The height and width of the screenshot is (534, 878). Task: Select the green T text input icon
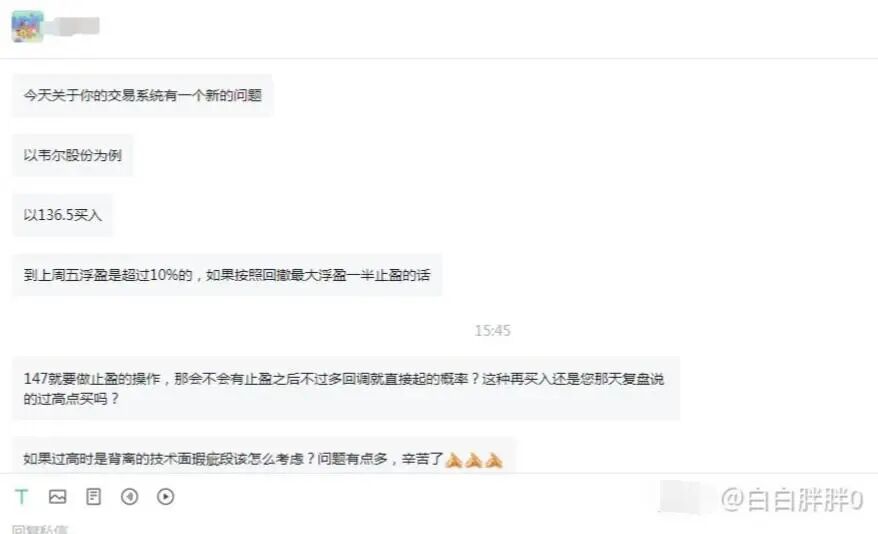[x=22, y=496]
